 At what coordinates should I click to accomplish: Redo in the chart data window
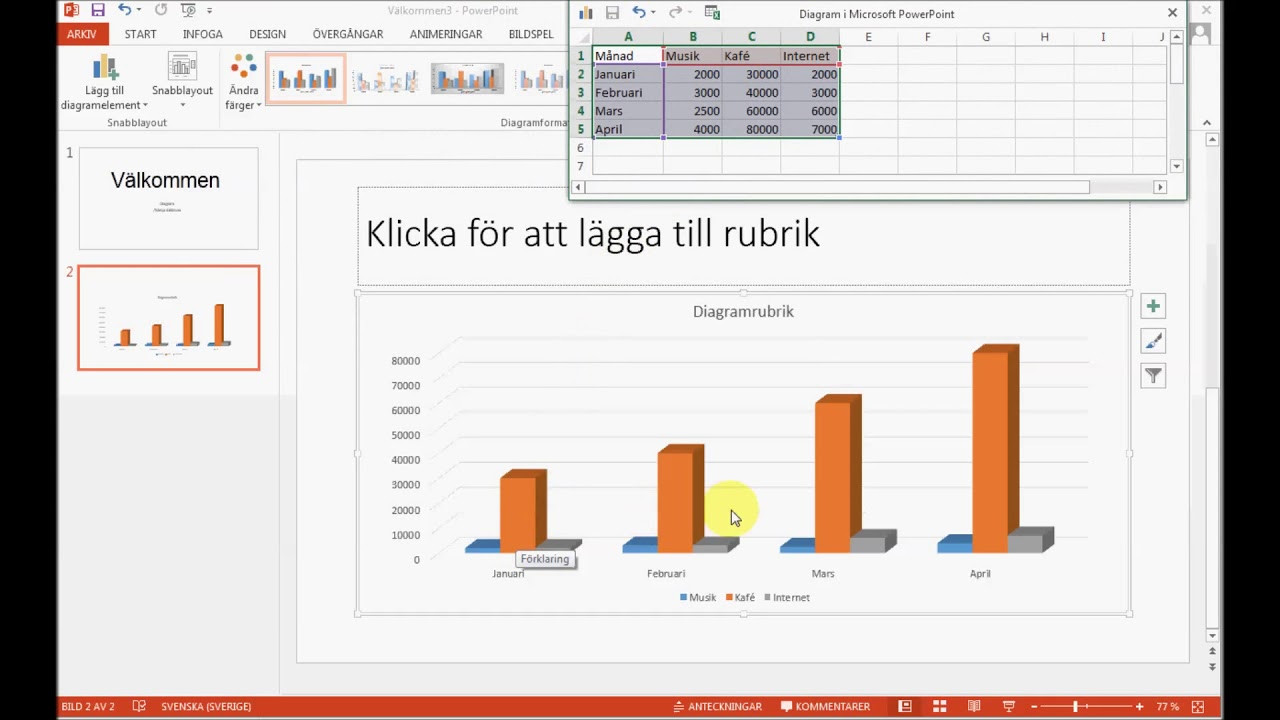(675, 13)
